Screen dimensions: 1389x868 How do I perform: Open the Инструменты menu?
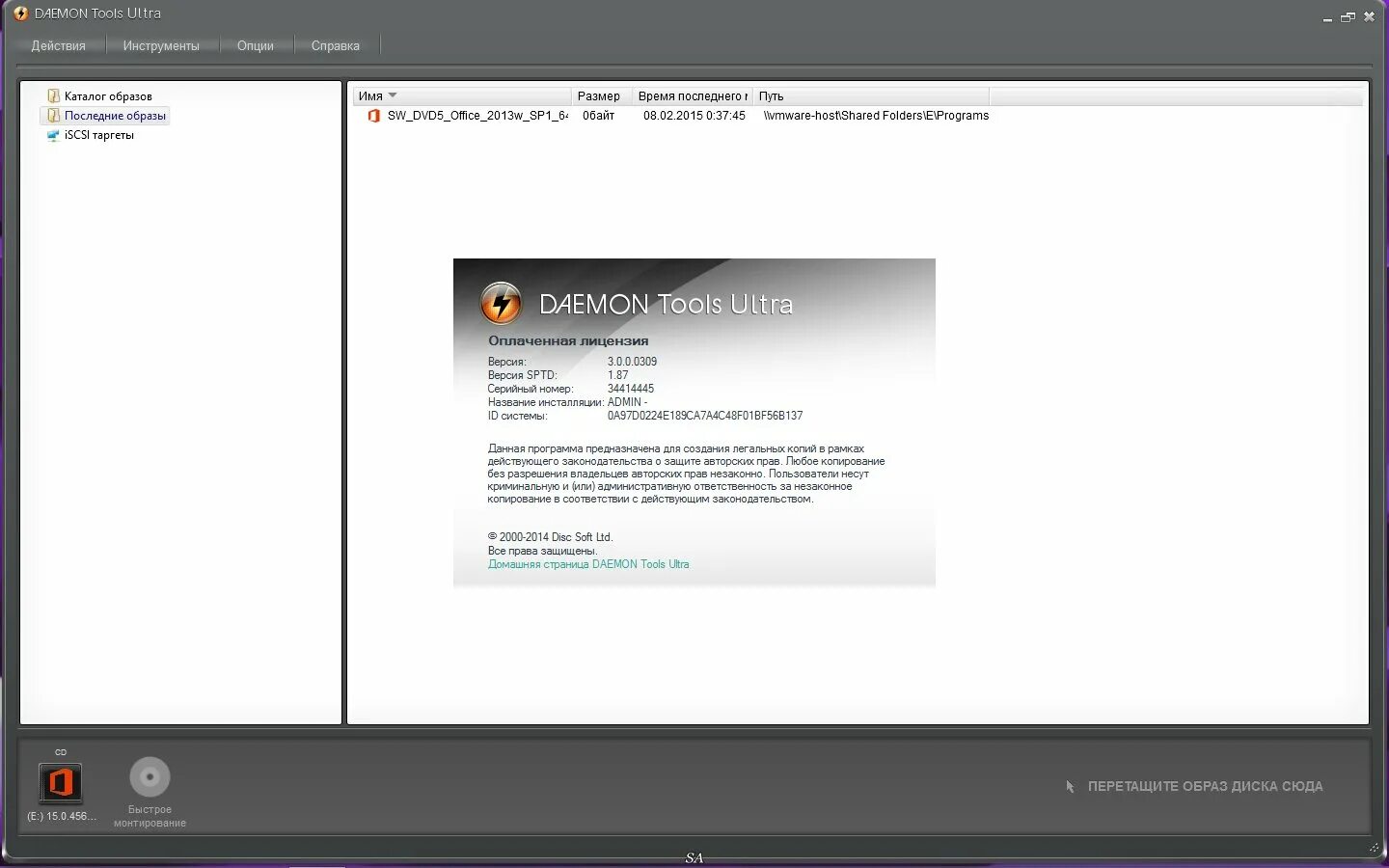point(161,45)
